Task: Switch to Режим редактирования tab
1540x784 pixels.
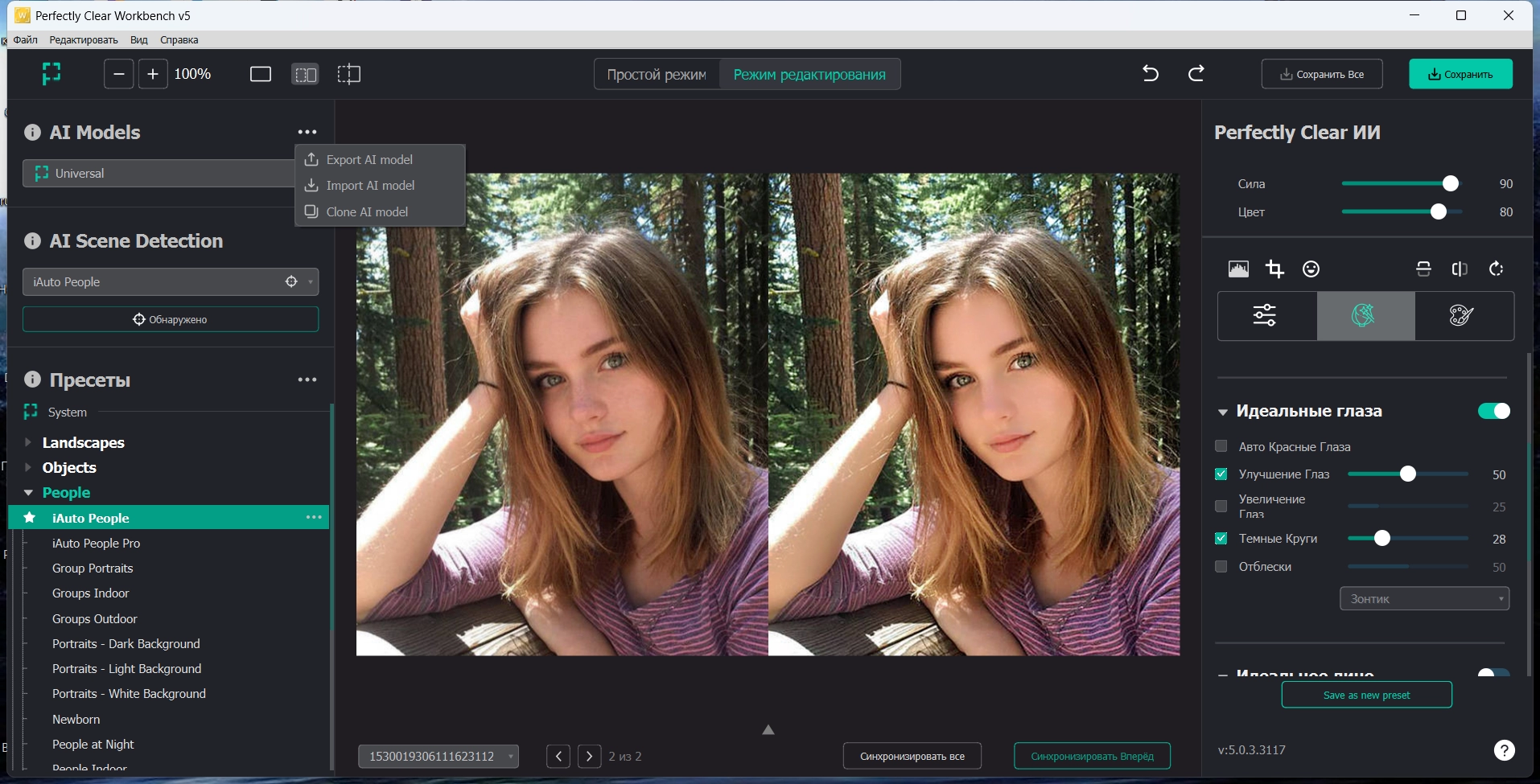Action: coord(809,75)
